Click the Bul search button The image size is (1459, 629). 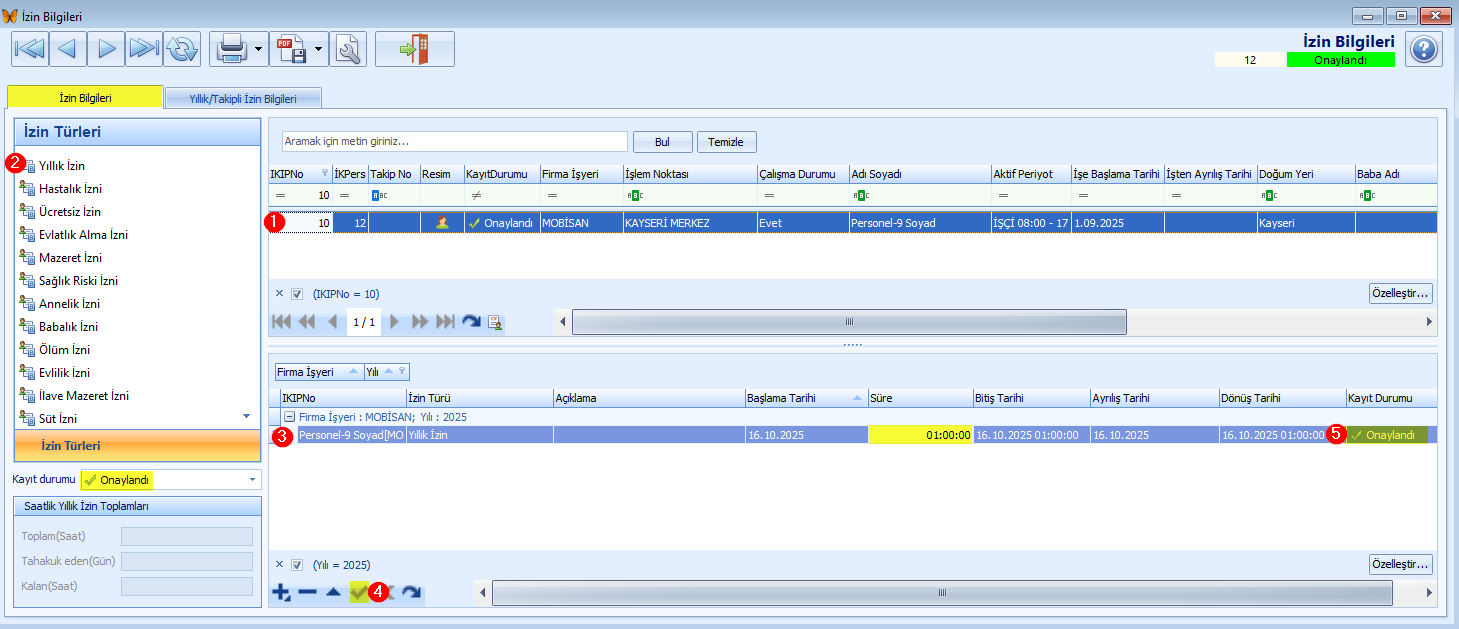click(662, 142)
